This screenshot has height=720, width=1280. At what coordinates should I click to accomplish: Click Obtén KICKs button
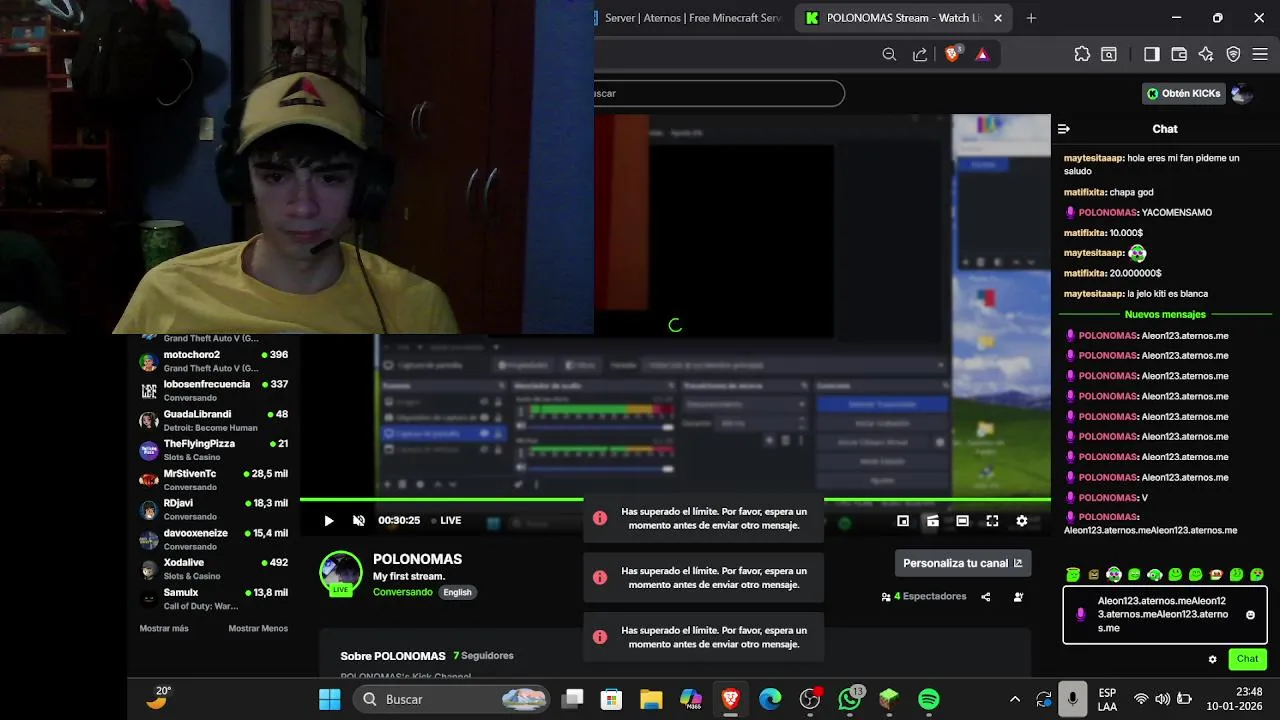pos(1184,93)
